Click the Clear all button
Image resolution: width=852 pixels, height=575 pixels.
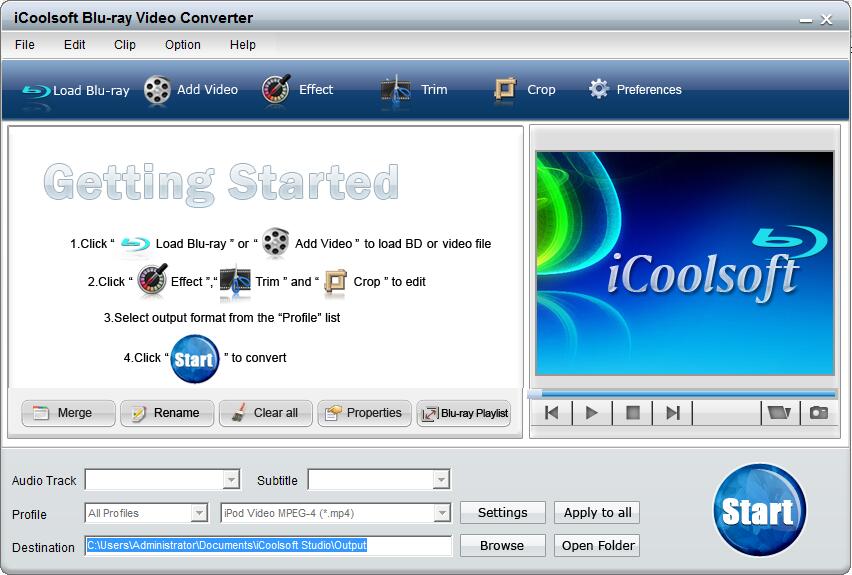266,413
